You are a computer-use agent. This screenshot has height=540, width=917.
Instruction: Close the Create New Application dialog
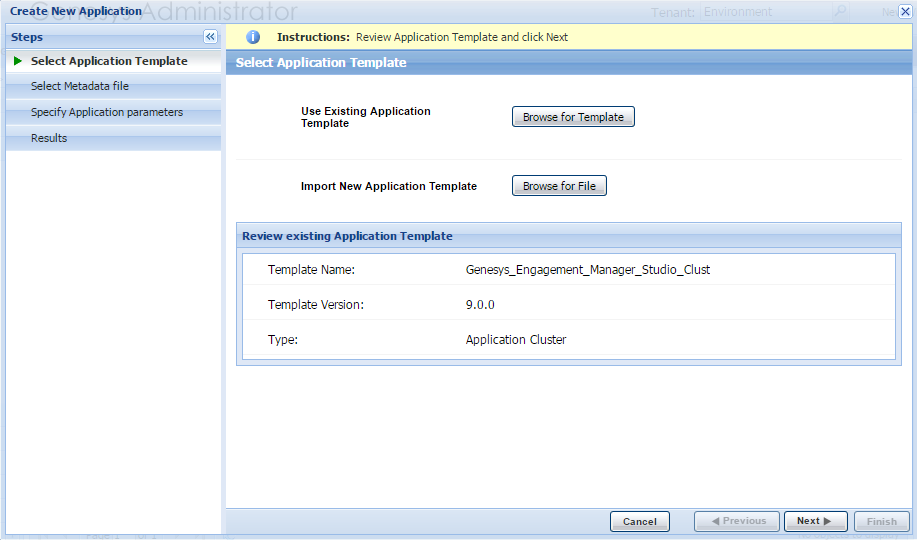point(905,12)
